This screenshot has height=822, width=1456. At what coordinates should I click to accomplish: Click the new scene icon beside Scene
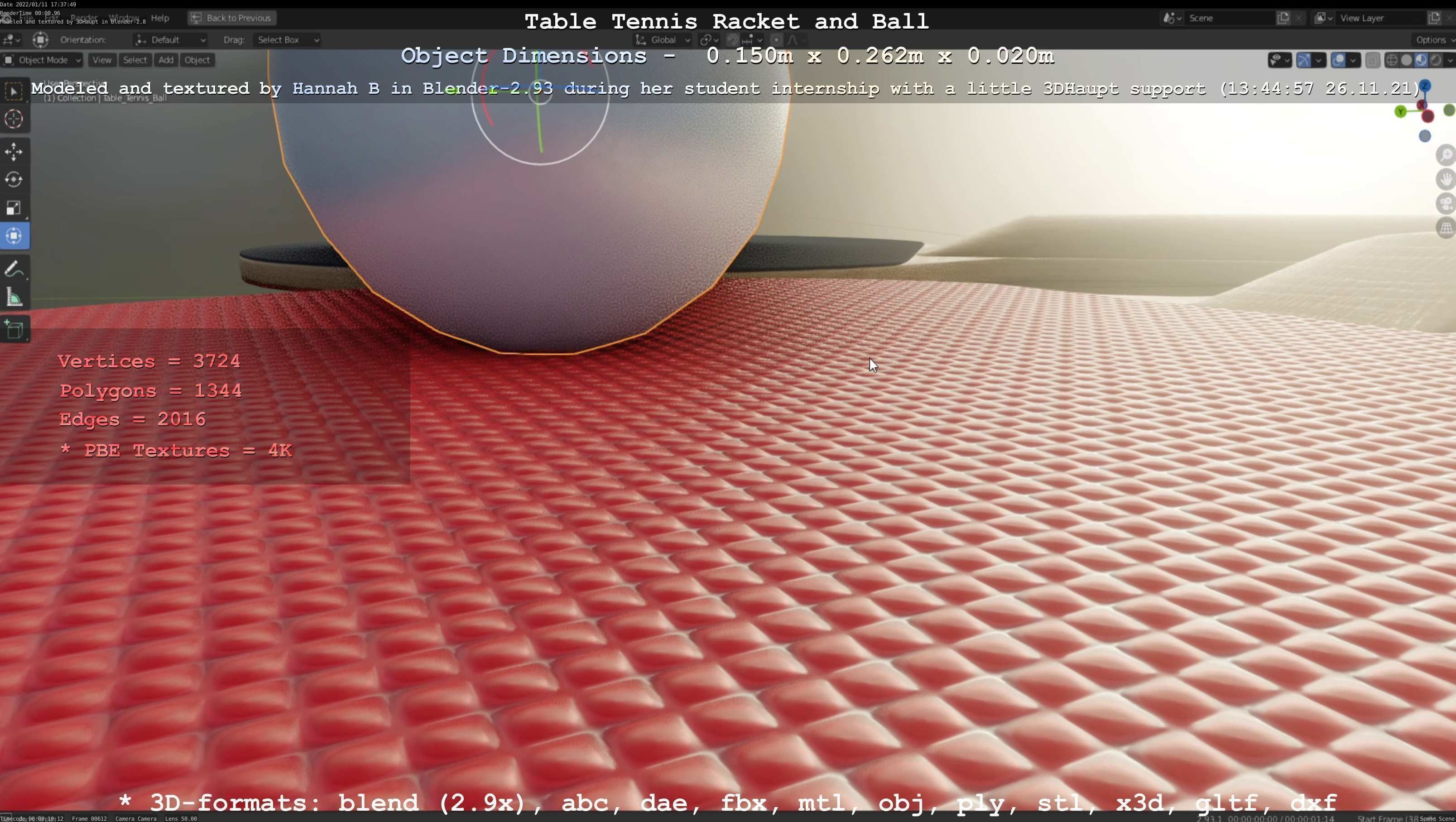coord(1283,18)
